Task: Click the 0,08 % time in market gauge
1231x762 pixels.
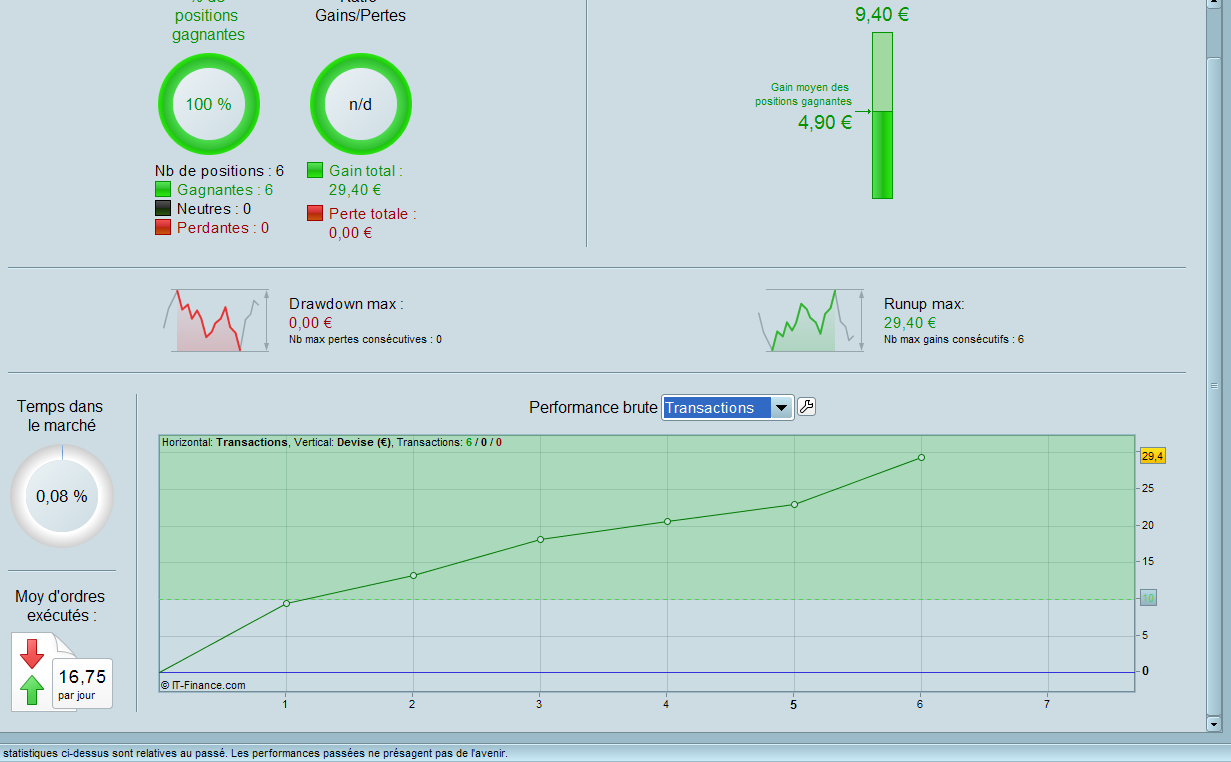Action: click(62, 496)
